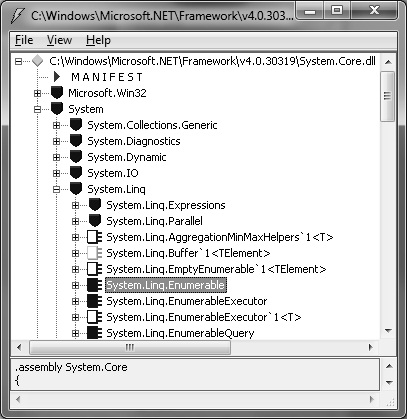Click the ILDasm lightning title bar icon
Screen dimensions: 407x419
[18, 16]
